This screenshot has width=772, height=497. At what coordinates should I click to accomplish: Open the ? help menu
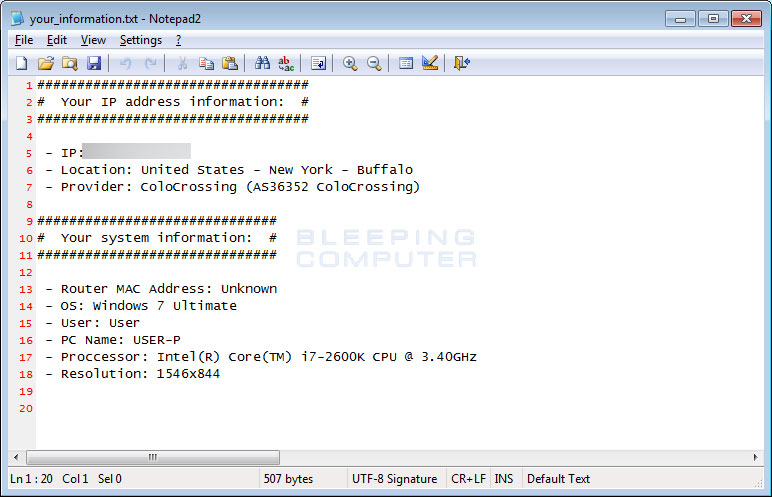coord(179,40)
